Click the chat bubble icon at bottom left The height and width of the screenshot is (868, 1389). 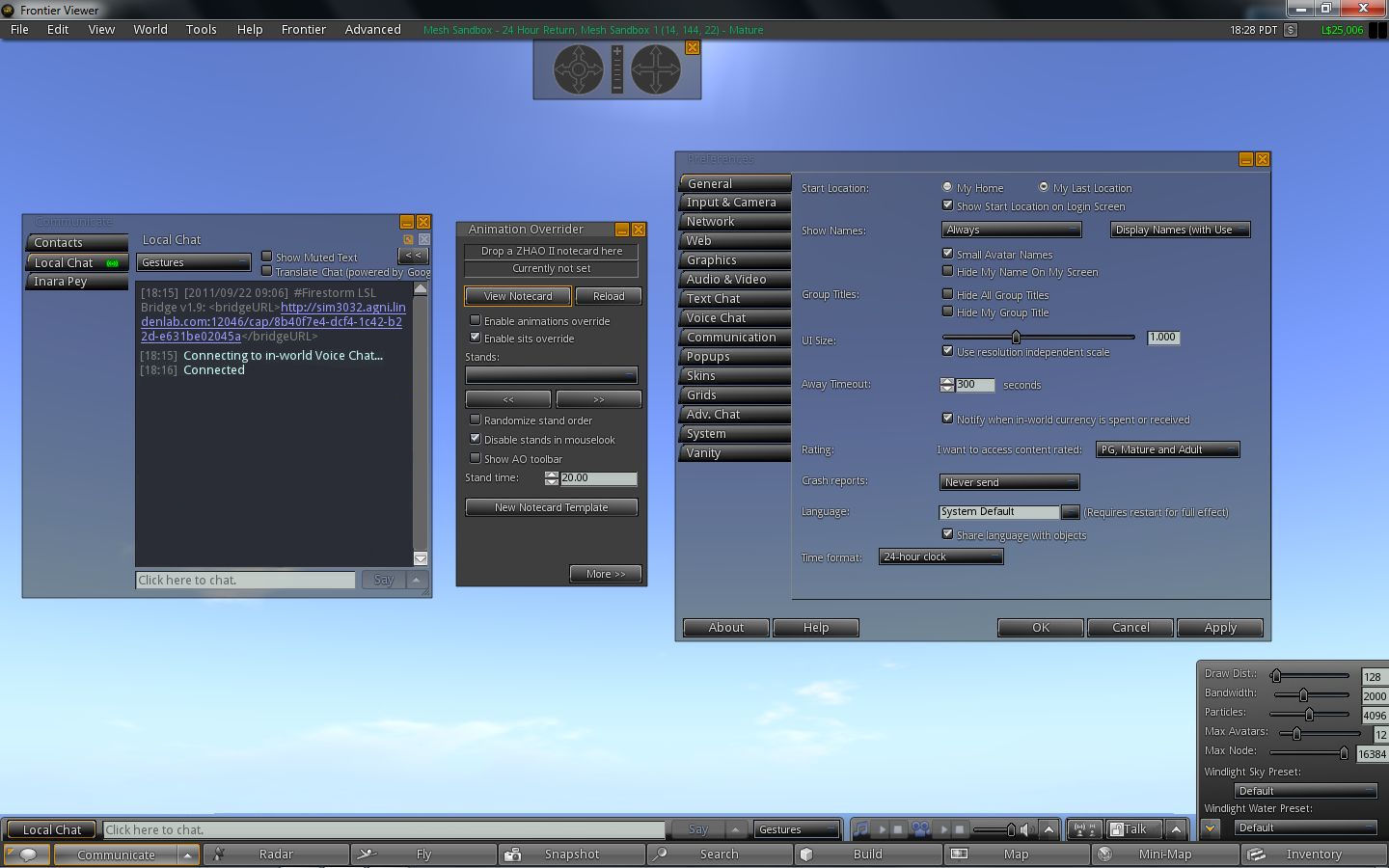coord(27,854)
